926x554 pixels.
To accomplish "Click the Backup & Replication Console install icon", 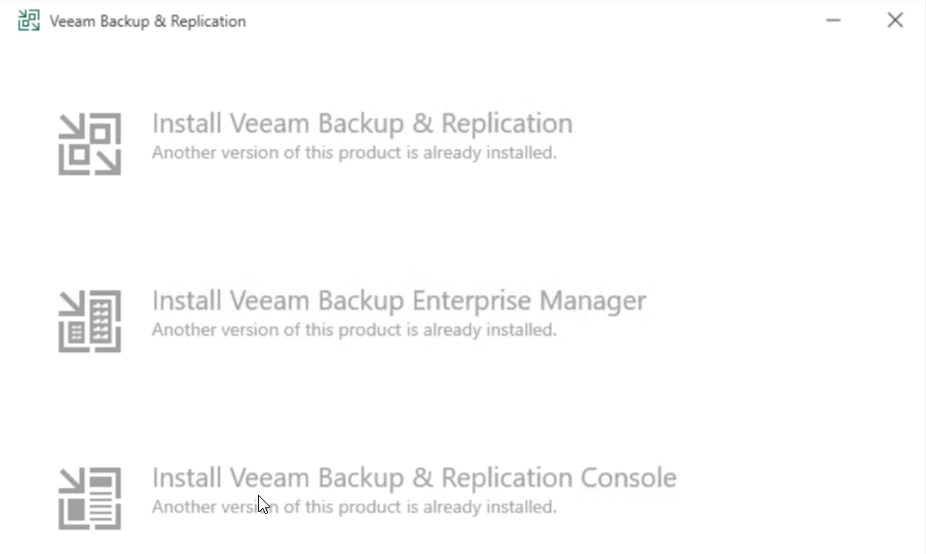I will 90,498.
